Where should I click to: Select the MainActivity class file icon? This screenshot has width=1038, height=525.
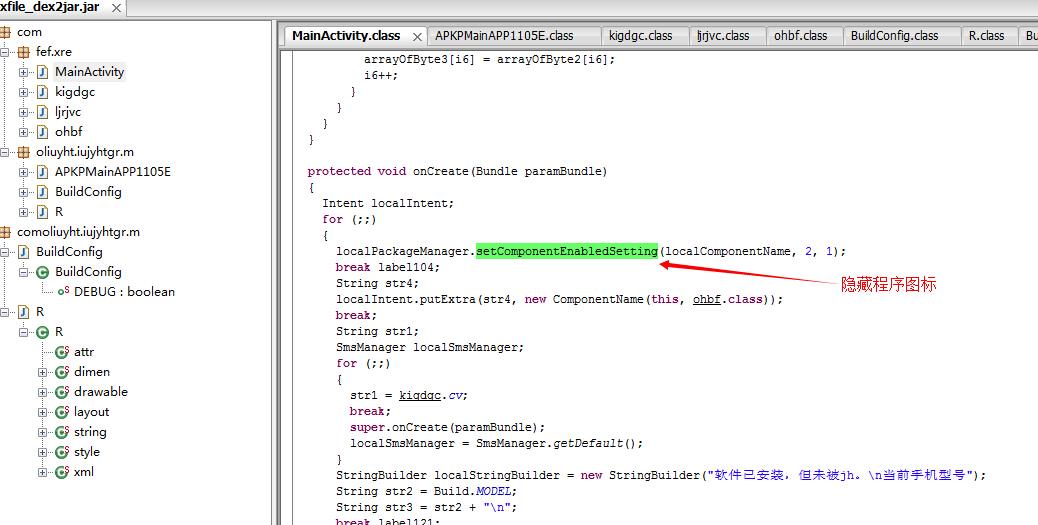pyautogui.click(x=42, y=72)
